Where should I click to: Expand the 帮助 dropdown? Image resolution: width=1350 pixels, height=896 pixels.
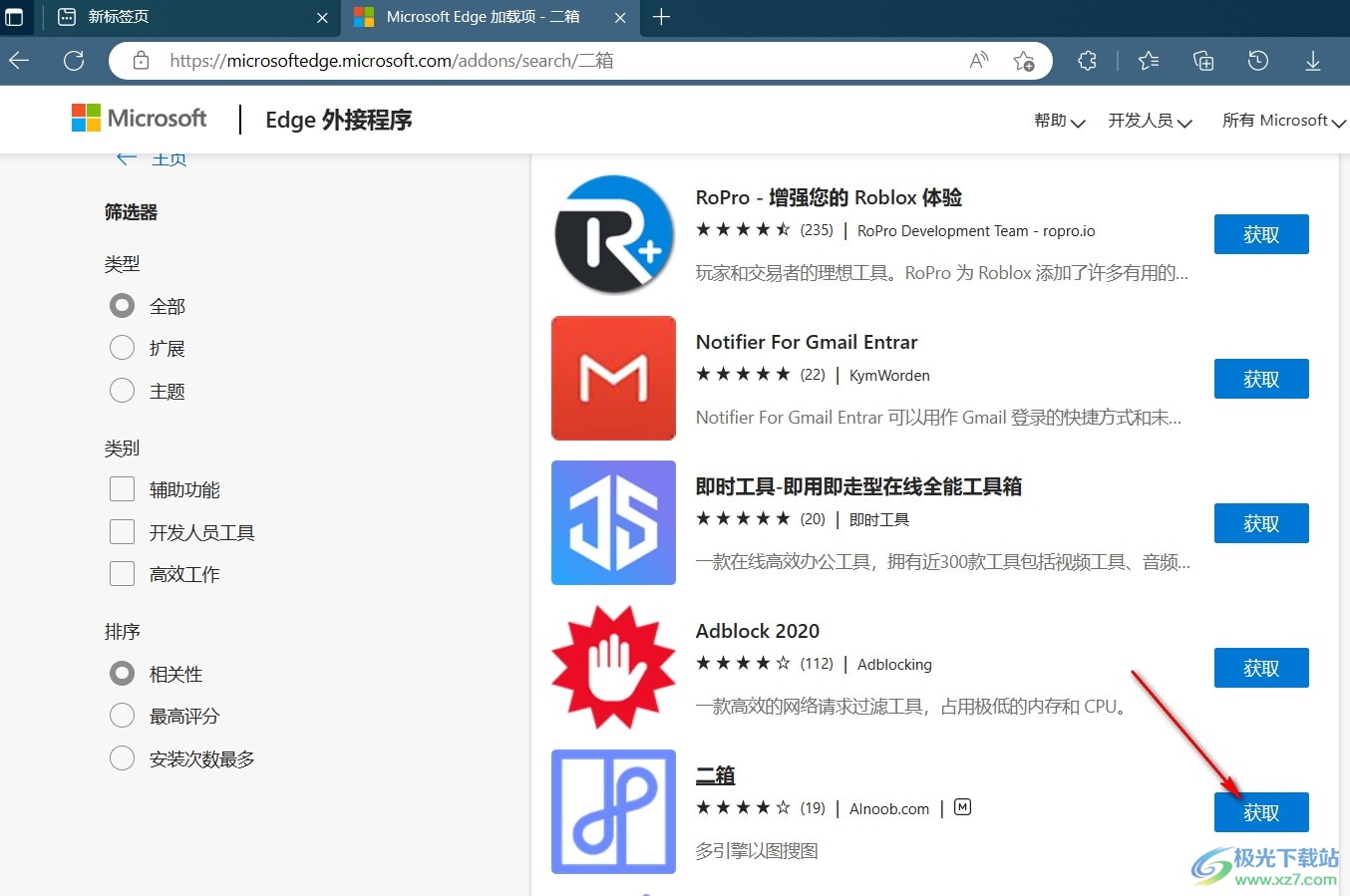pos(1059,121)
